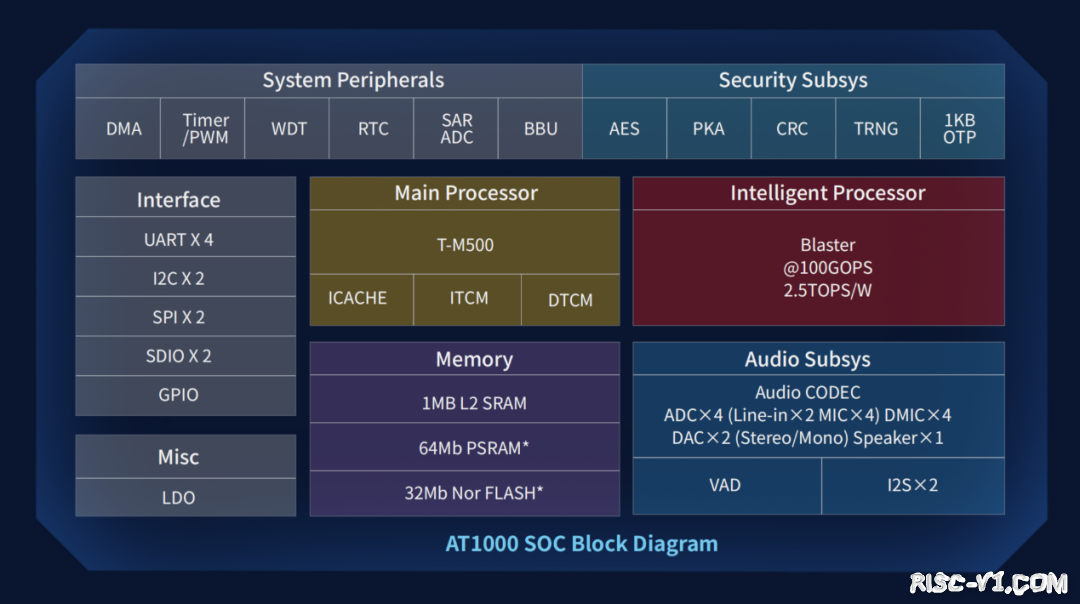Select the 32Mb Nor FLASH row
Viewport: 1080px width, 604px height.
464,493
